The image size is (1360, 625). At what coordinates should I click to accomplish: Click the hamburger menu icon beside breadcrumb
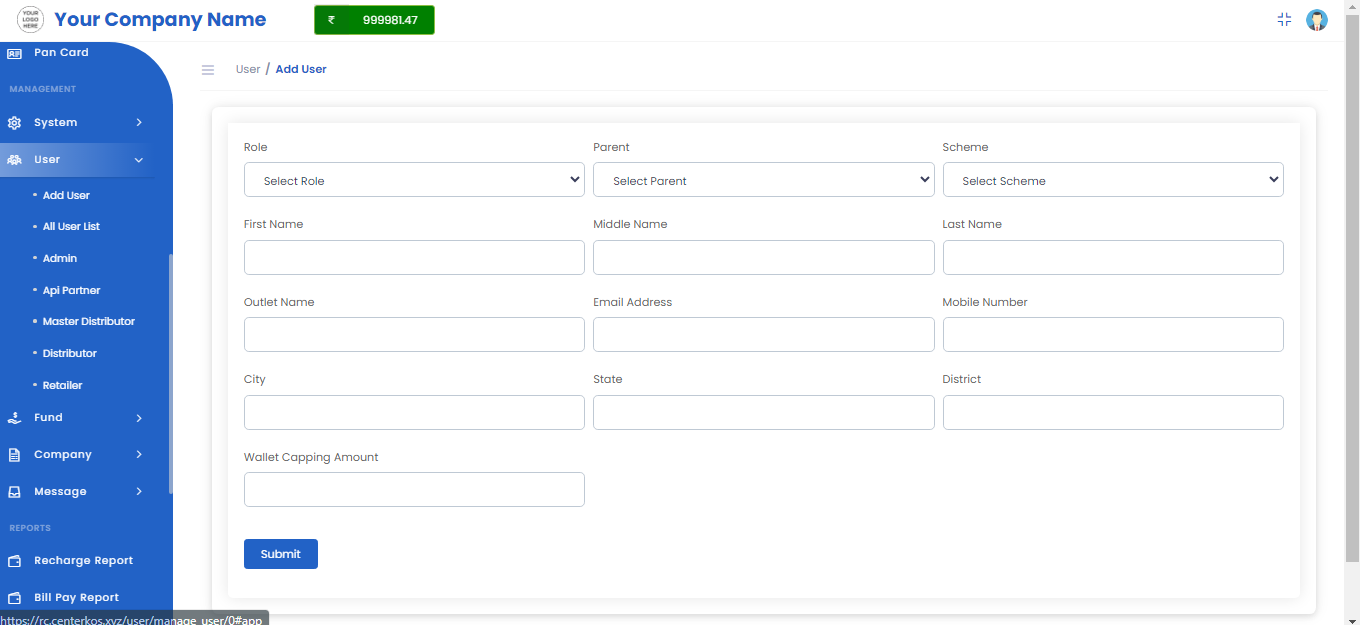click(208, 70)
